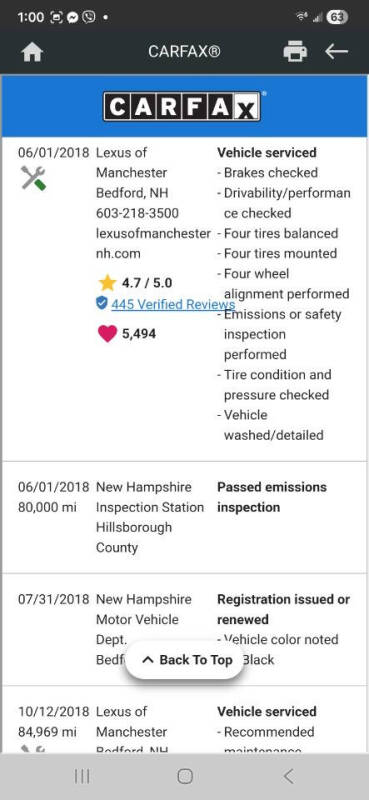This screenshot has height=800, width=369.
Task: Tap the Android back navigation chevron
Action: [288, 777]
